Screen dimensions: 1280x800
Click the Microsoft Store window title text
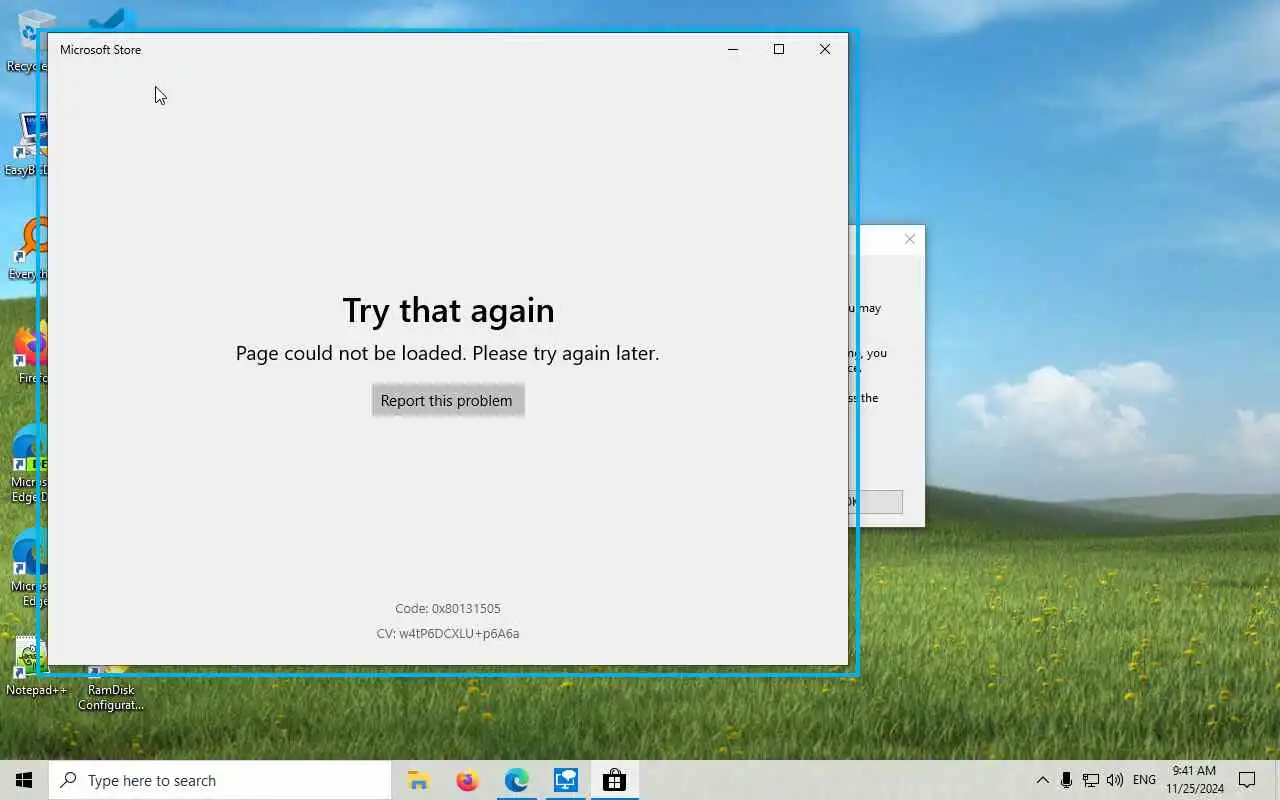[100, 49]
